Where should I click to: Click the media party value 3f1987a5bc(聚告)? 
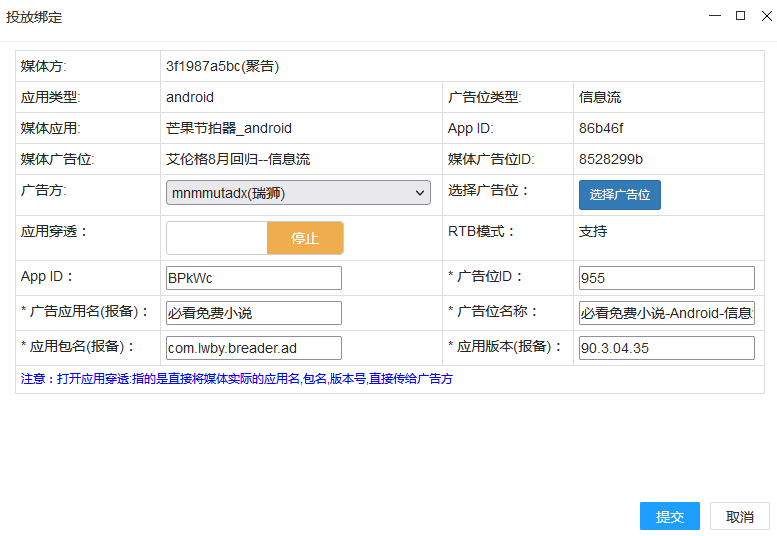pos(222,66)
